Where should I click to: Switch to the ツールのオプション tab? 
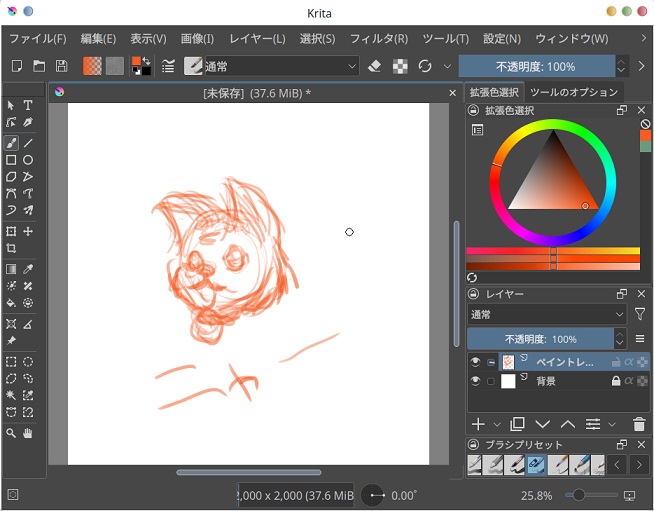click(x=575, y=92)
